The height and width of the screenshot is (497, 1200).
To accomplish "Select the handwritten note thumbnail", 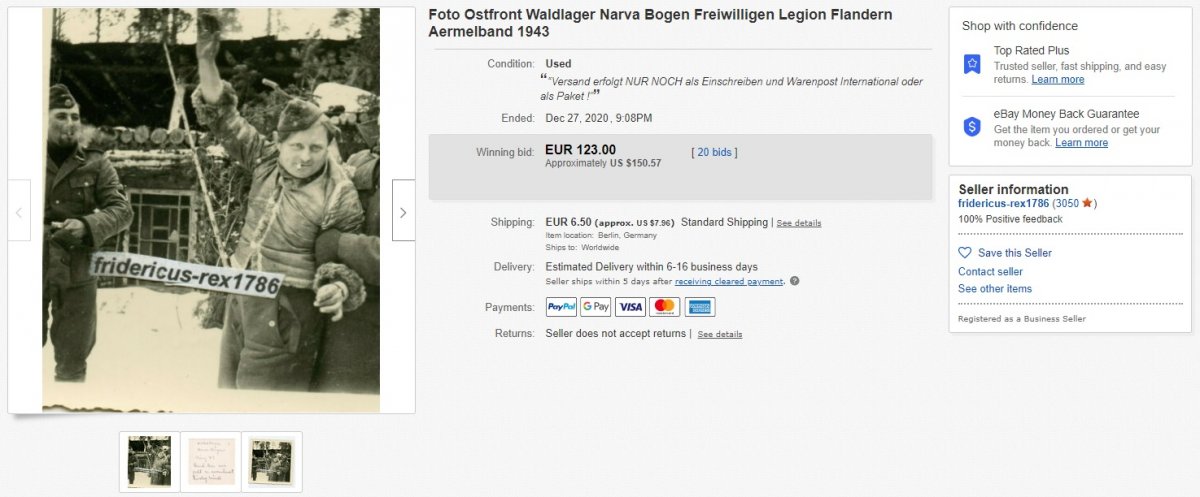I will coord(211,462).
